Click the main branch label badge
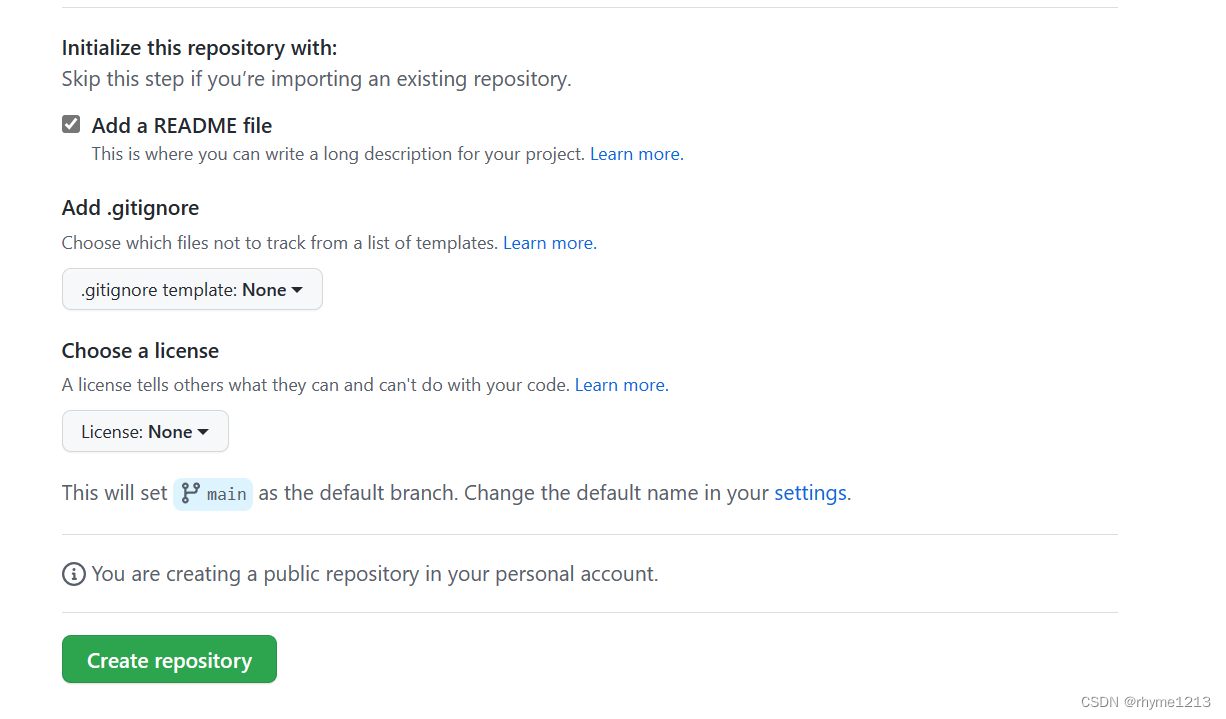 tap(213, 494)
